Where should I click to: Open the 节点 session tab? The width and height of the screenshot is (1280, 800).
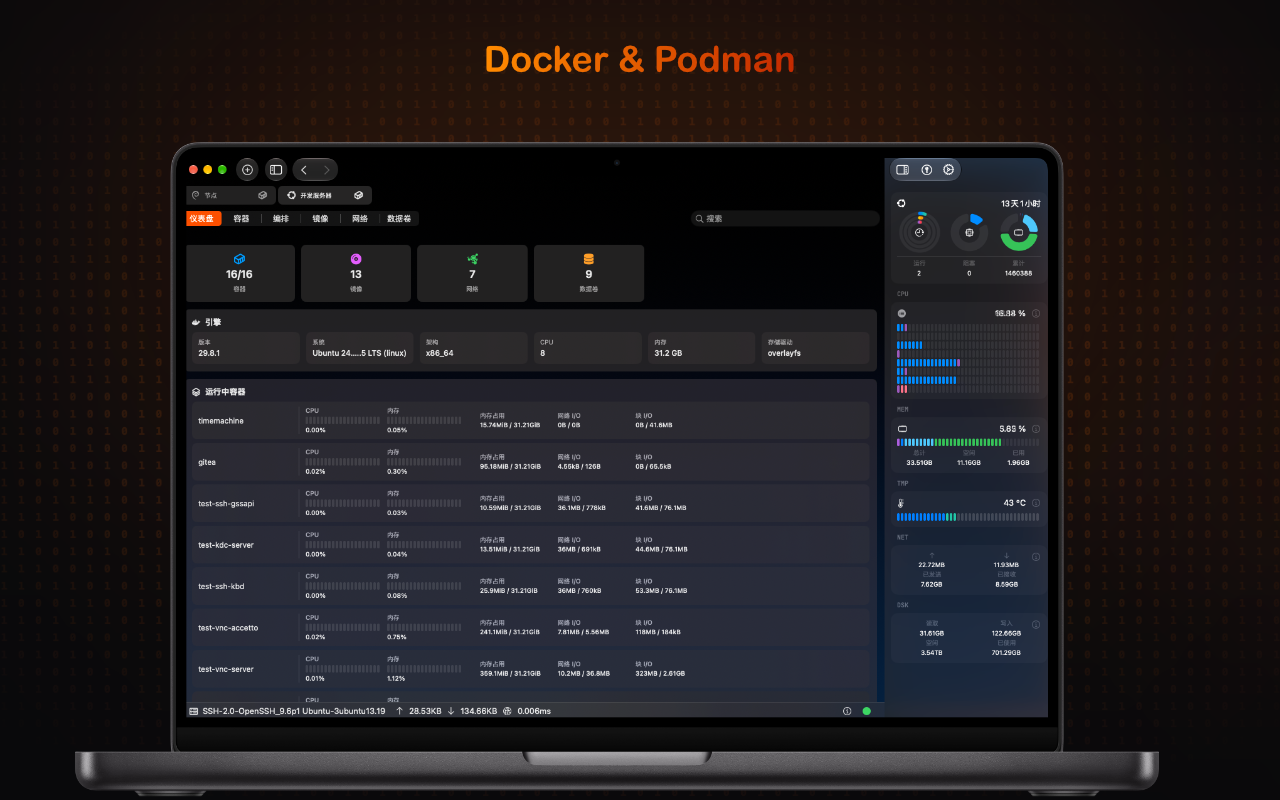pyautogui.click(x=231, y=196)
